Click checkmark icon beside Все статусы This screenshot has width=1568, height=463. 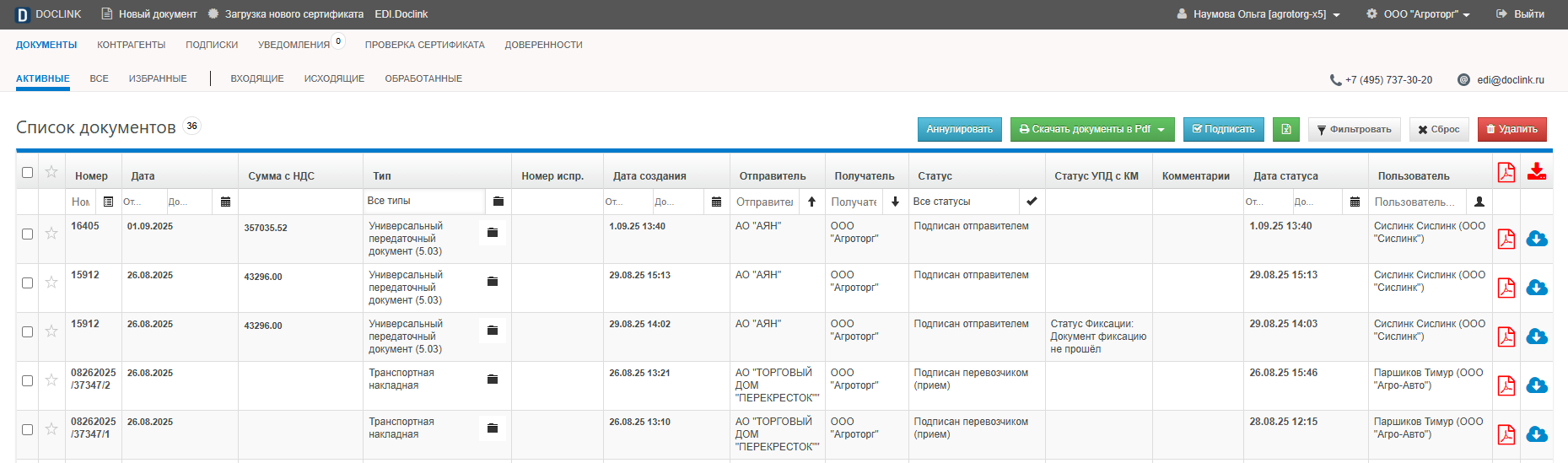point(1032,202)
